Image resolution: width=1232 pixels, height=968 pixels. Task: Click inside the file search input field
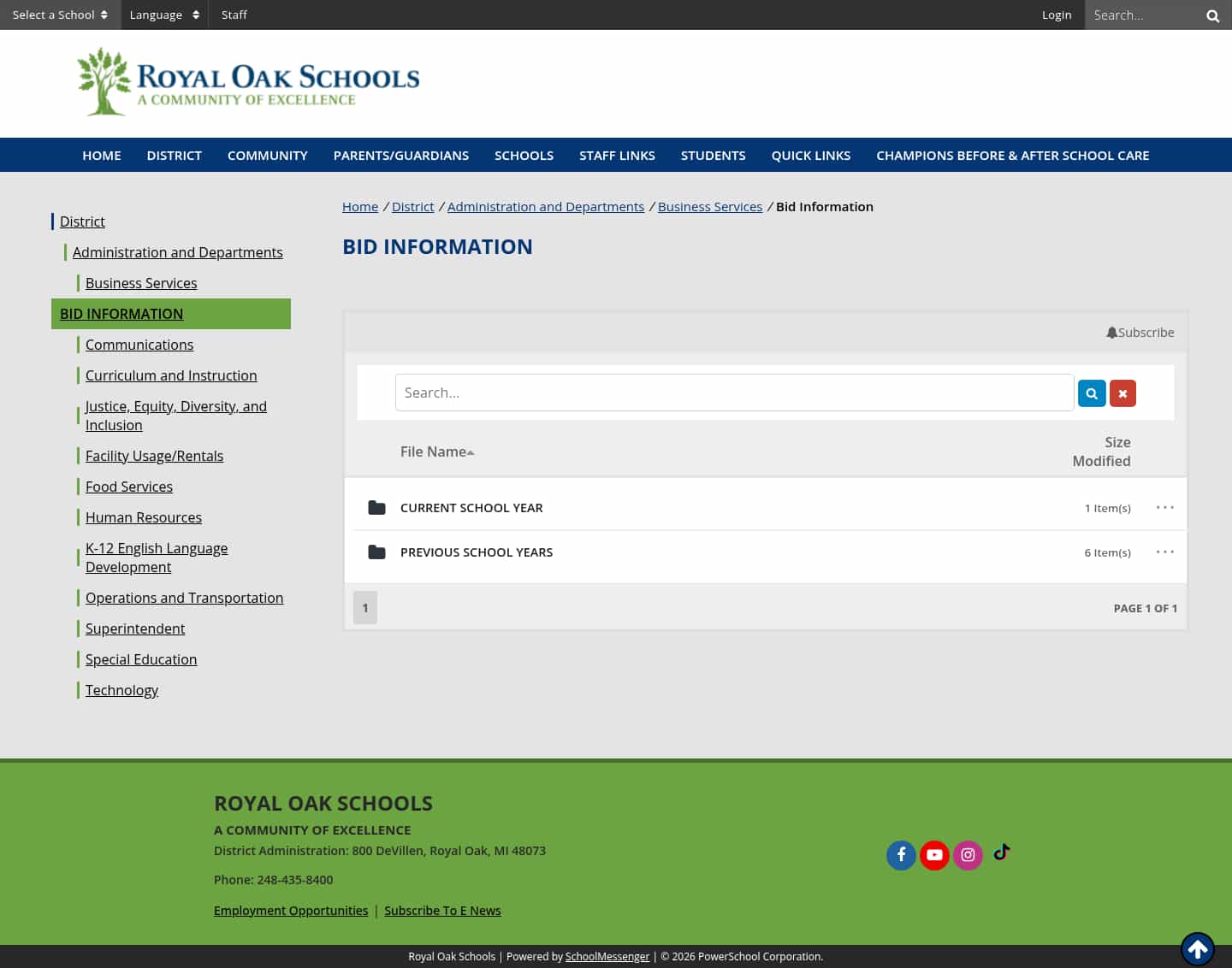(x=734, y=393)
